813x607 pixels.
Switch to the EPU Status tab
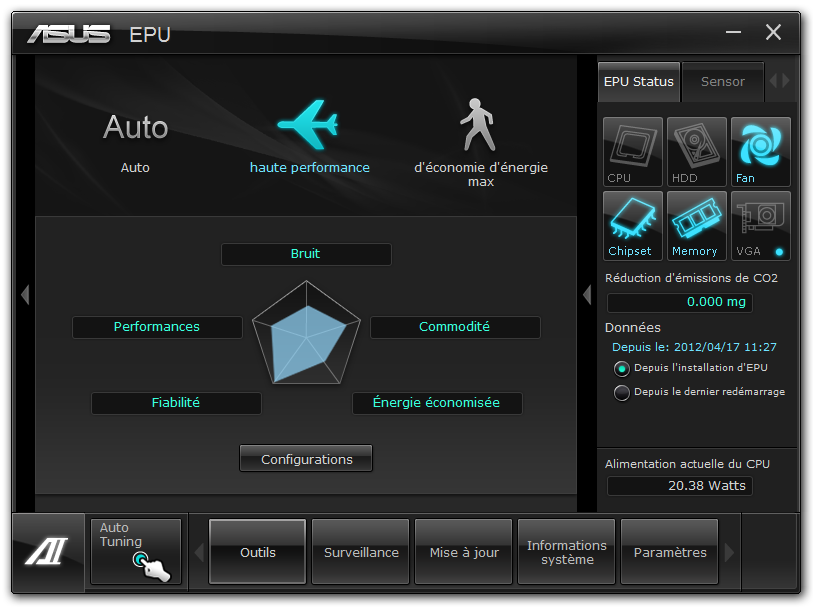click(x=639, y=82)
